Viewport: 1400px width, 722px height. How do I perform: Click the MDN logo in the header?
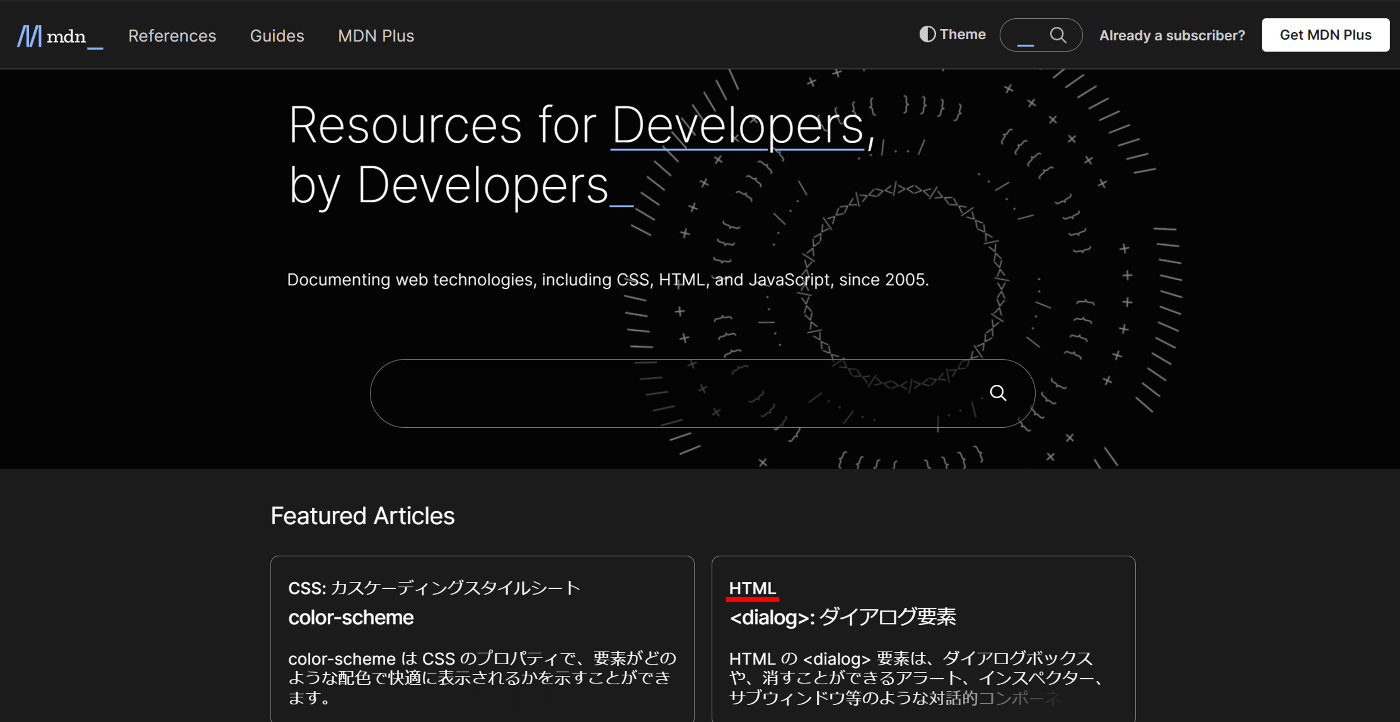coord(60,36)
